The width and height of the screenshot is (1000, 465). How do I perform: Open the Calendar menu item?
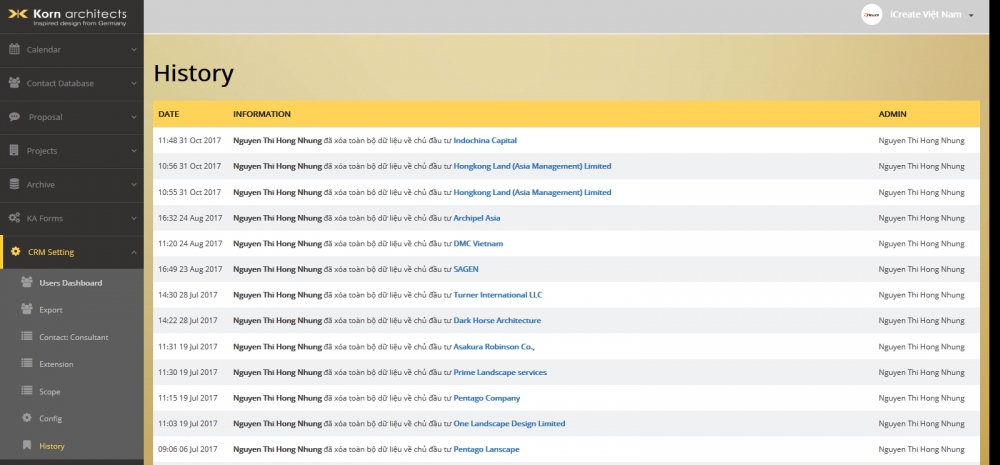tap(72, 50)
